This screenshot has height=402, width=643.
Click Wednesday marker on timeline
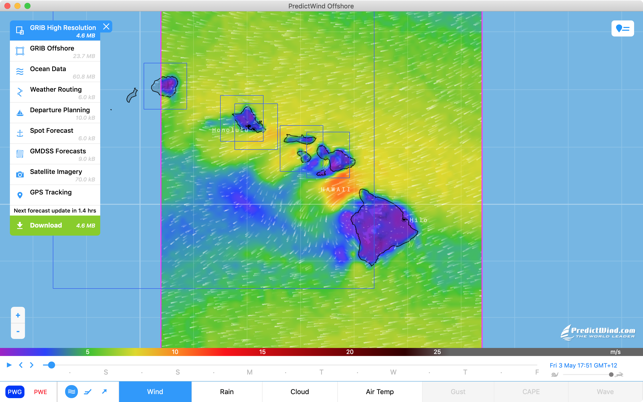pyautogui.click(x=393, y=372)
